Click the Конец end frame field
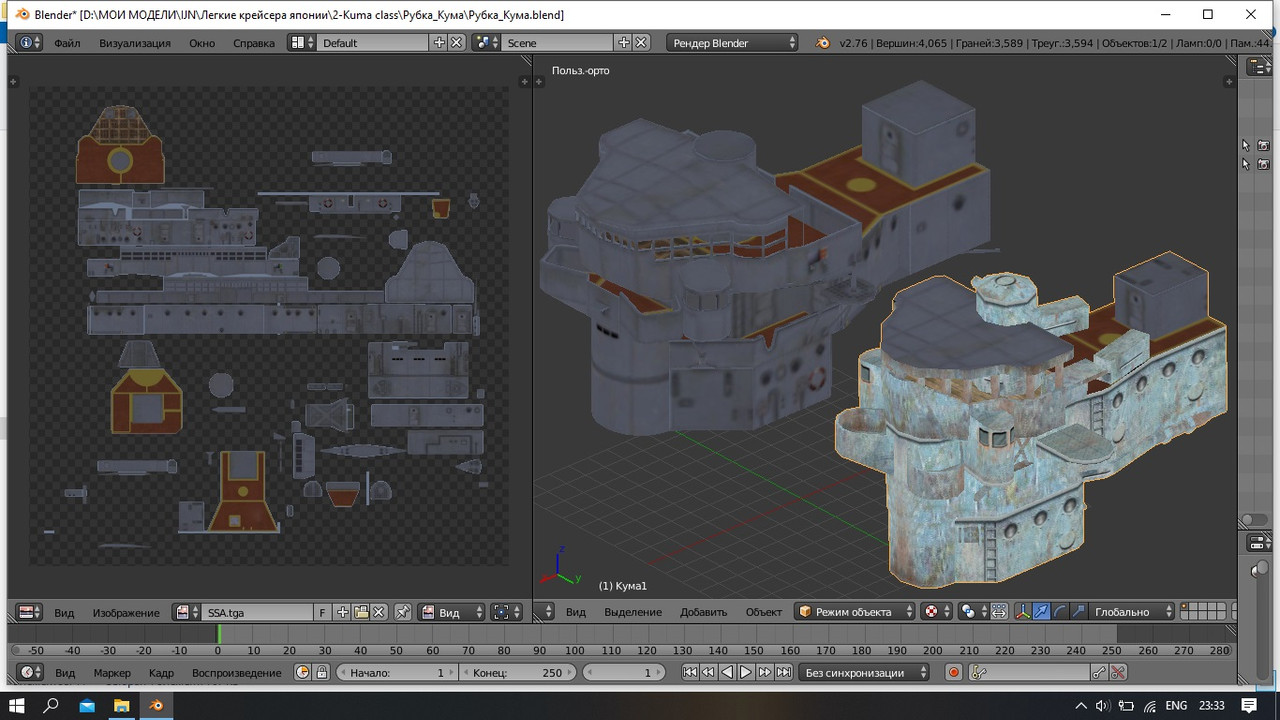This screenshot has height=720, width=1280. click(516, 673)
